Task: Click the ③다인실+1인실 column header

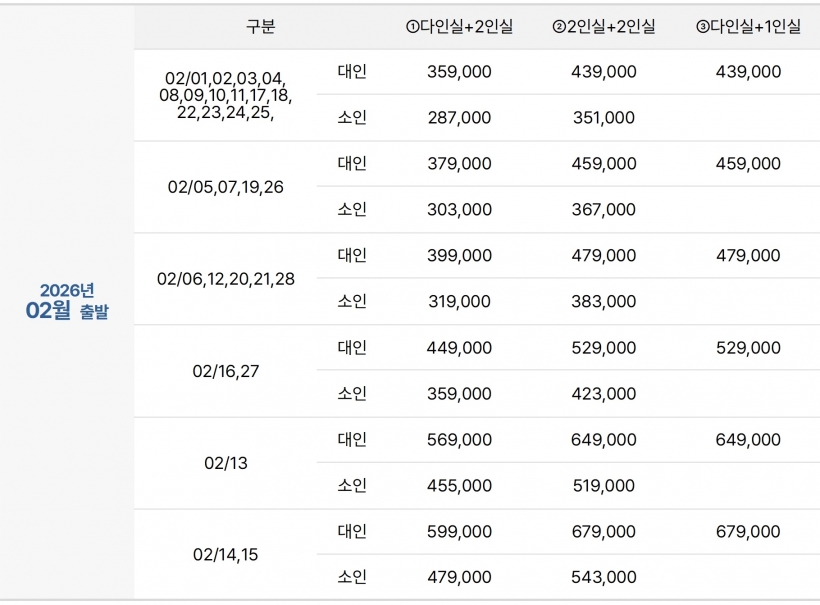Action: point(748,27)
